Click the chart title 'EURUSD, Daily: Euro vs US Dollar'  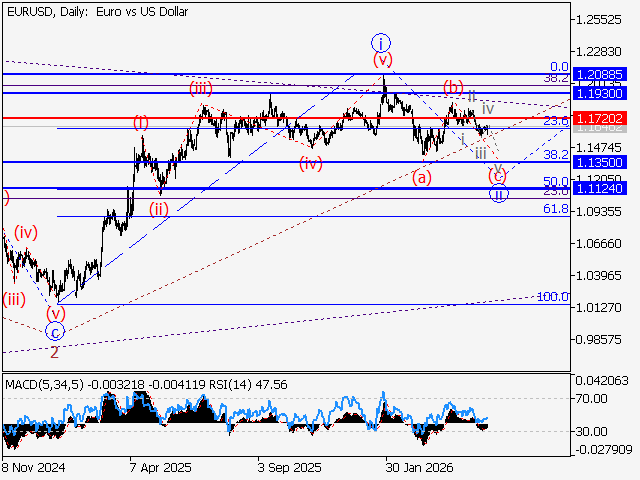(x=98, y=12)
